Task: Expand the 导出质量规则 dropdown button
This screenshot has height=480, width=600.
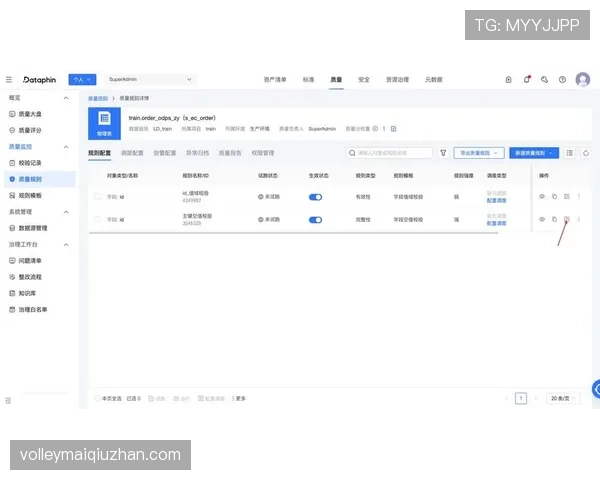Action: [479, 153]
